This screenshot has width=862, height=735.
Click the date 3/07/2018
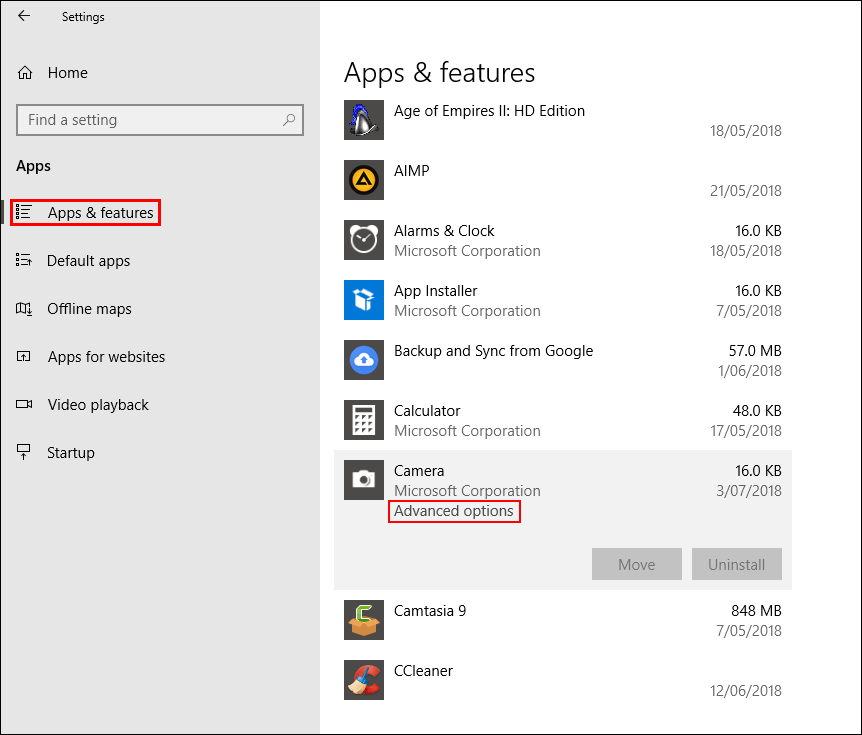click(749, 490)
